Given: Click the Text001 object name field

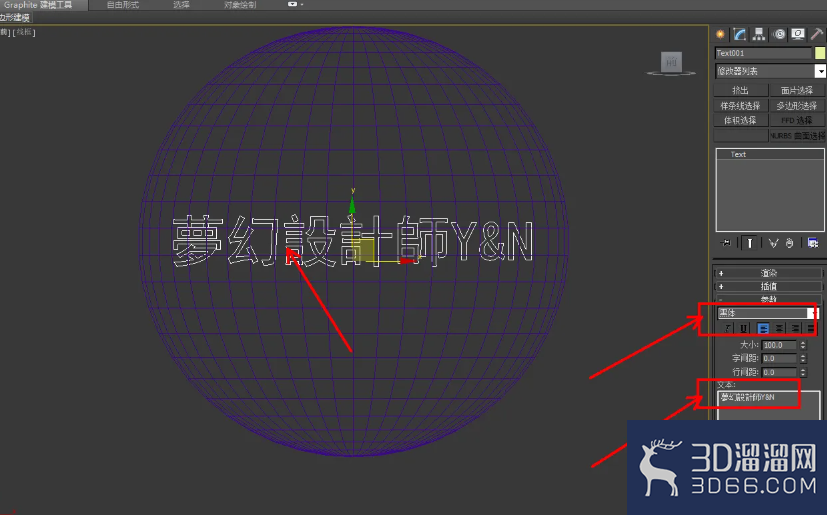Looking at the screenshot, I should point(763,53).
